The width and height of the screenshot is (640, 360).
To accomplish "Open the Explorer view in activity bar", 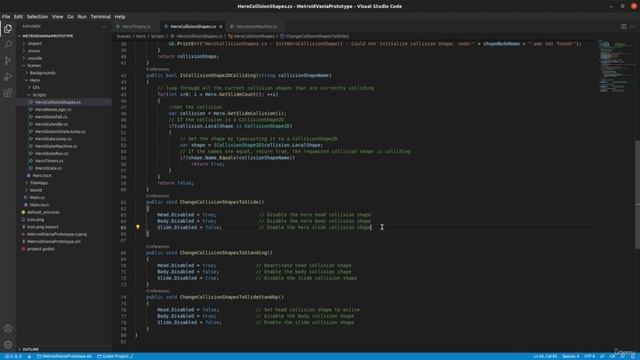I will point(8,28).
